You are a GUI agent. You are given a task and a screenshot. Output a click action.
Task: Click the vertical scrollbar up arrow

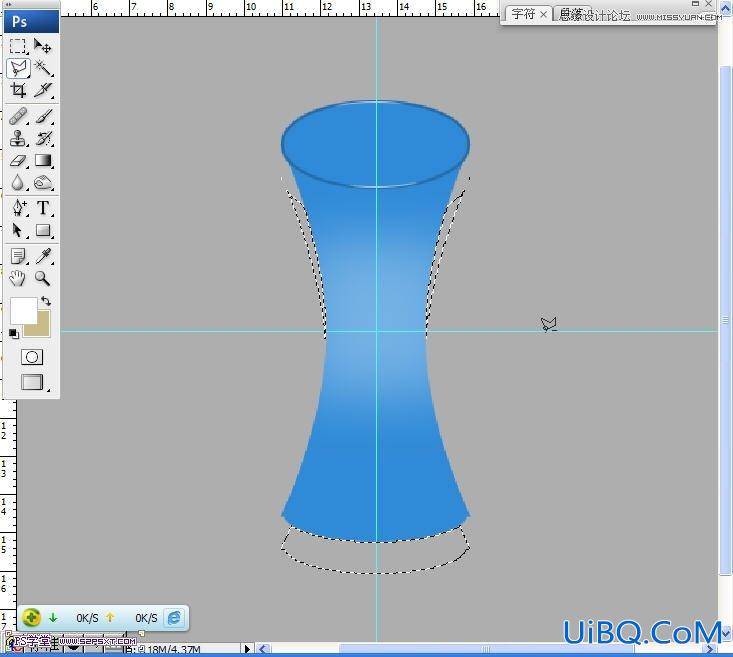pos(725,9)
